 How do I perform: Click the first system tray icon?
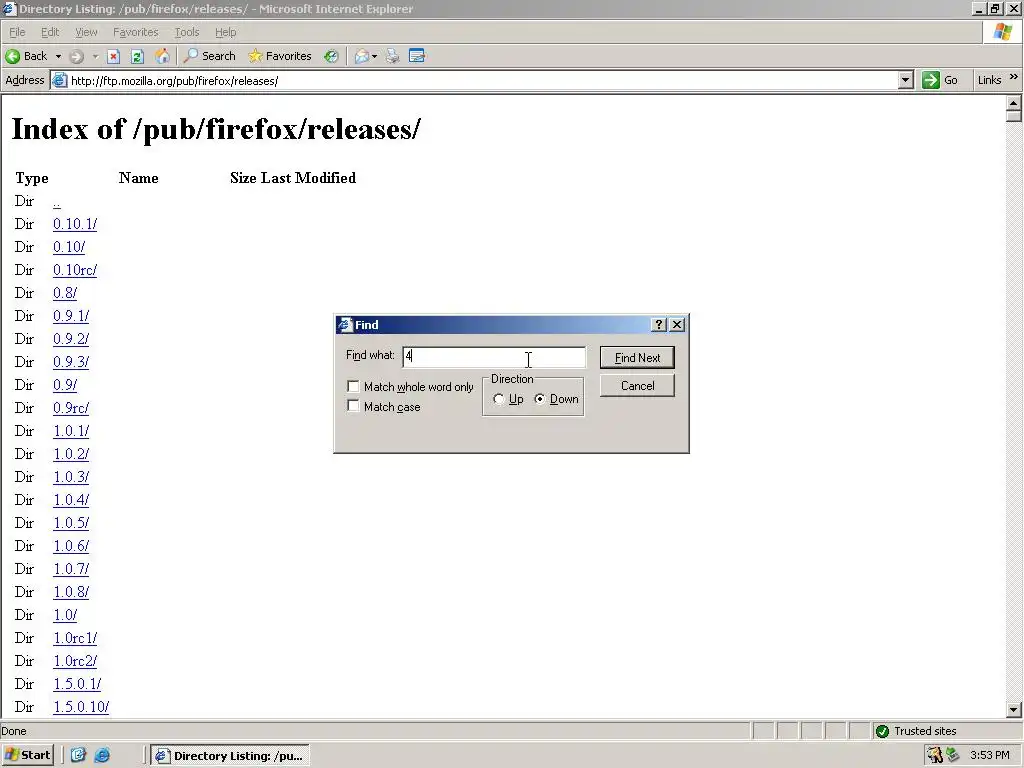click(935, 755)
